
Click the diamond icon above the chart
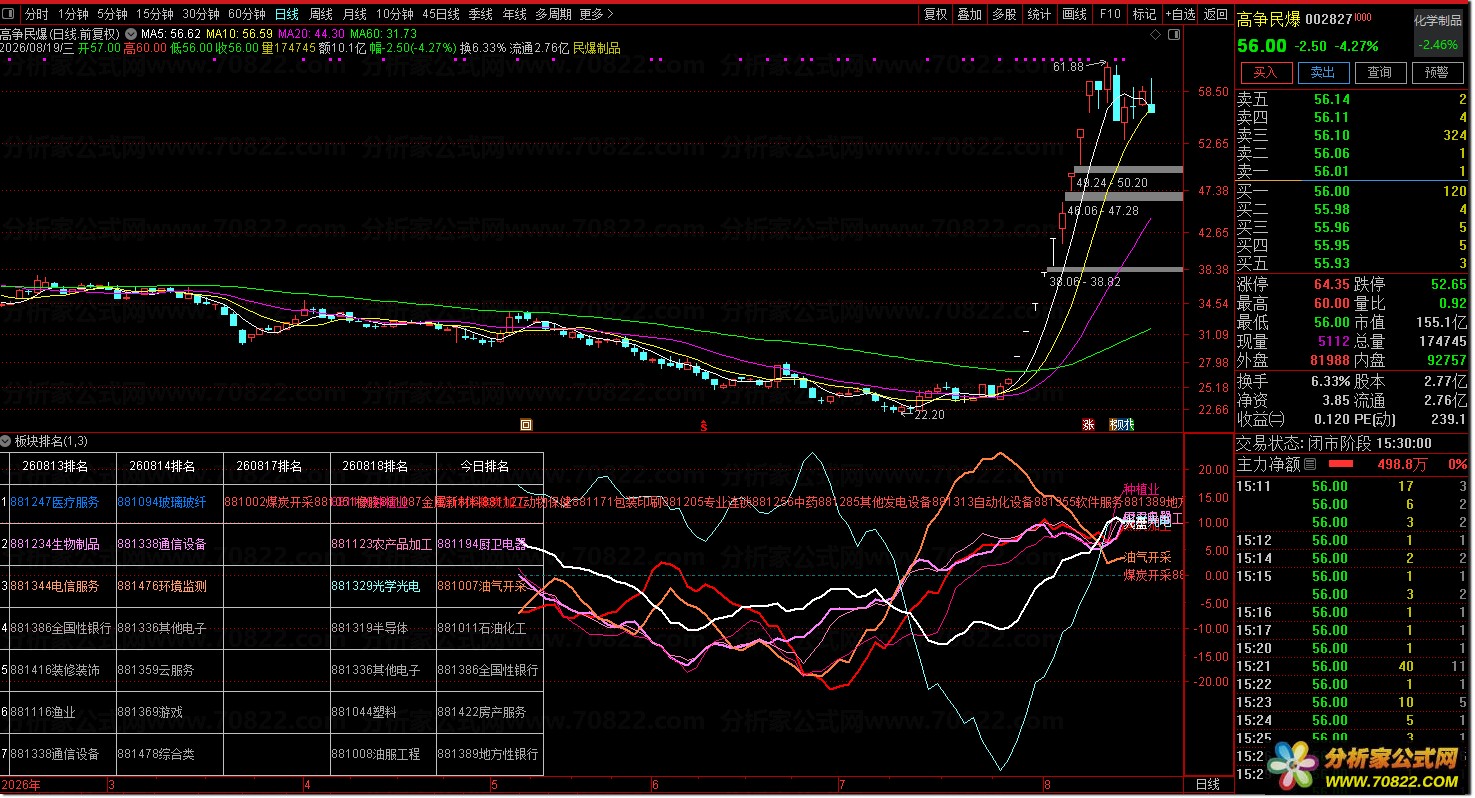pyautogui.click(x=1157, y=34)
